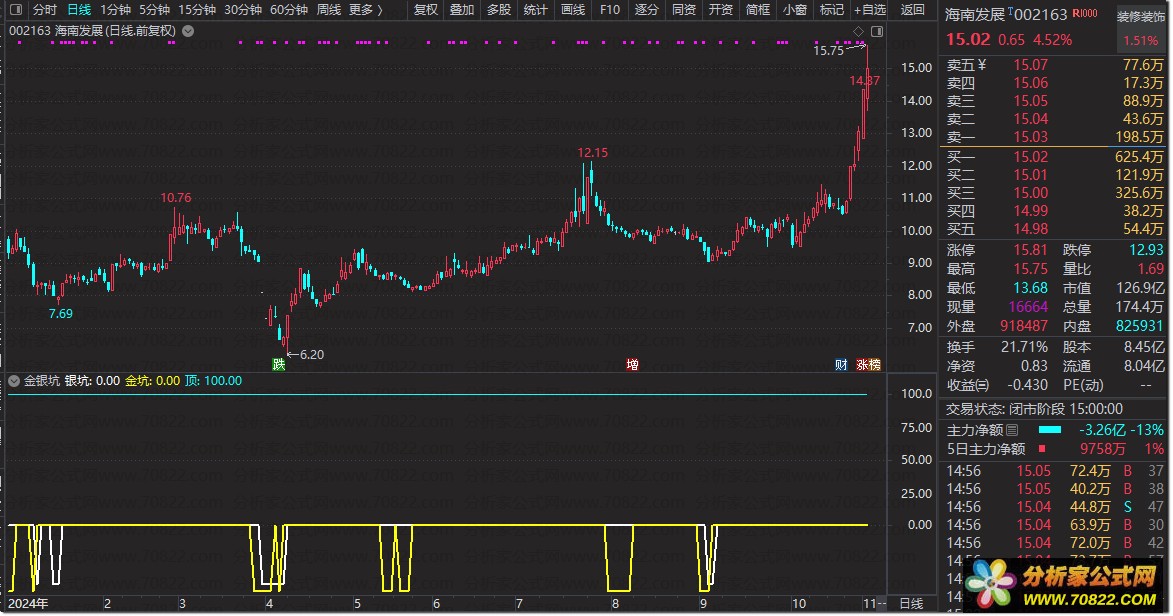The width and height of the screenshot is (1173, 616).
Task: Click the 市值 126.9亿 value
Action: click(1140, 288)
